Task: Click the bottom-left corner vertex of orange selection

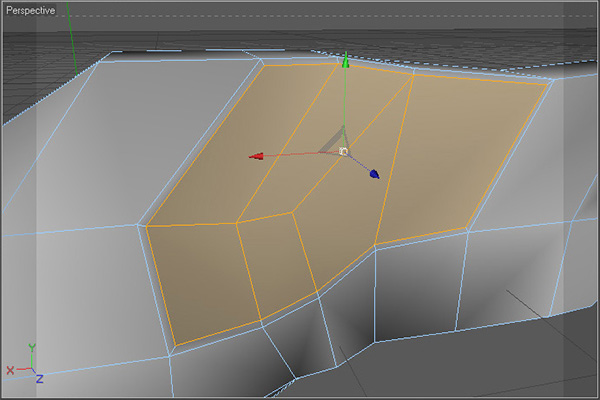Action: tap(173, 348)
